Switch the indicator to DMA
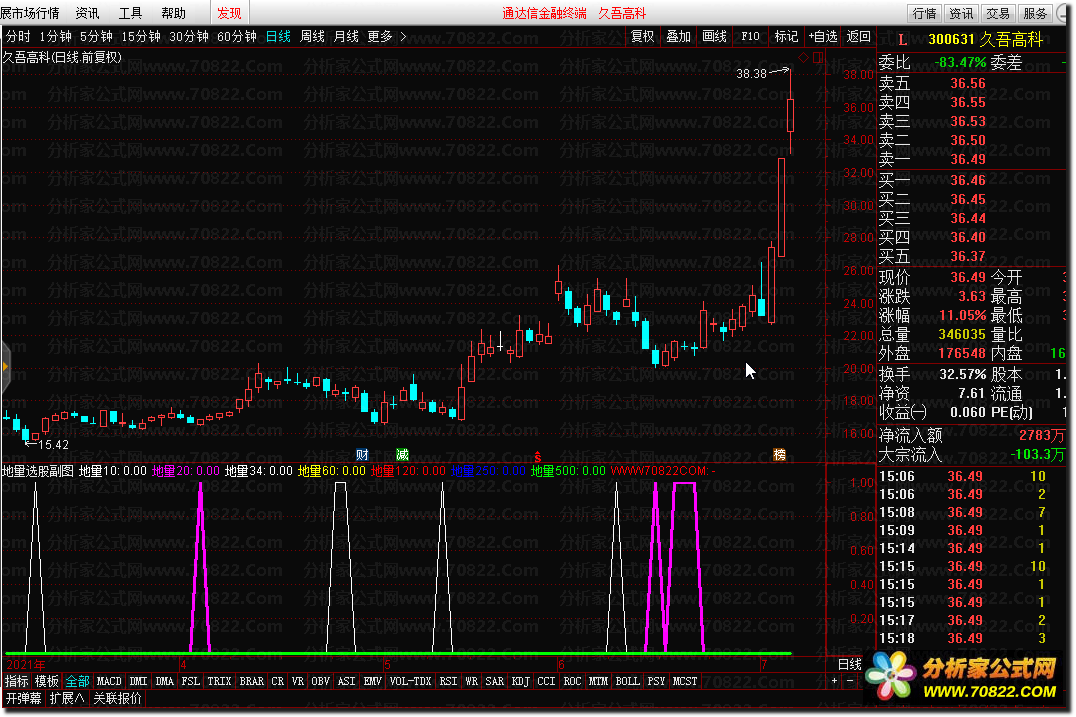Image resolution: width=1076 pixels, height=717 pixels. tap(164, 681)
